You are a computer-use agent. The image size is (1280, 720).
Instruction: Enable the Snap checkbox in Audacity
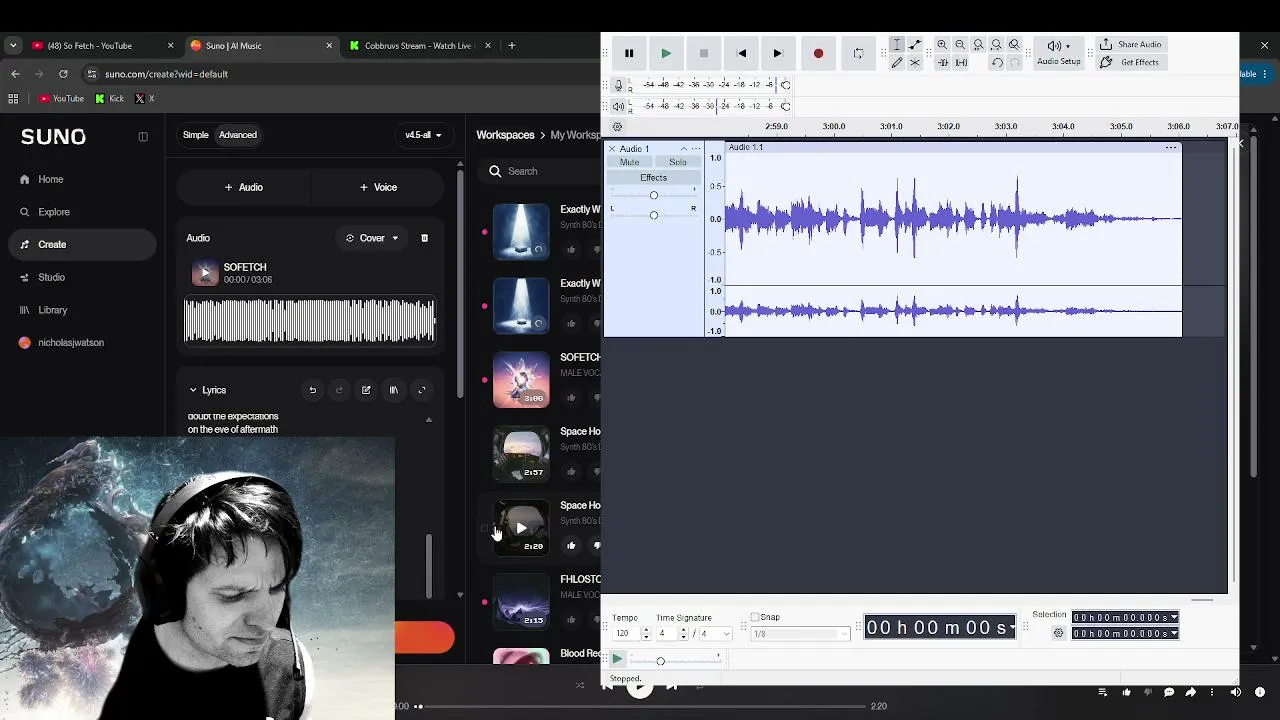click(755, 617)
